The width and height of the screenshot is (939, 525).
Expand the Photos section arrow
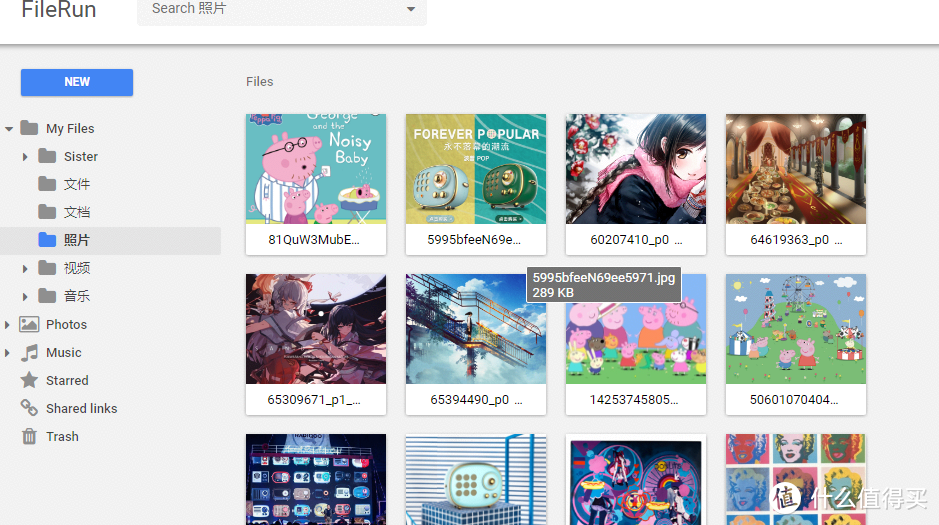7,324
